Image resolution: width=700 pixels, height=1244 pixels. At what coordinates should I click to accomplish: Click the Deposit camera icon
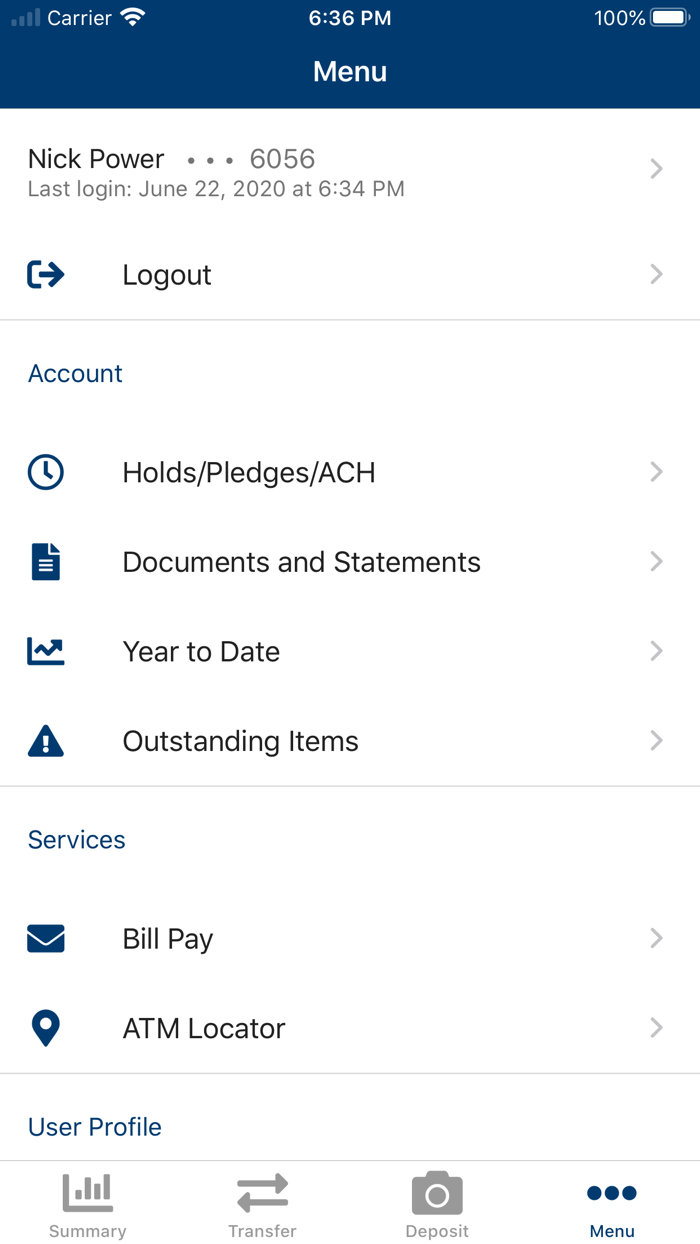pos(437,1191)
